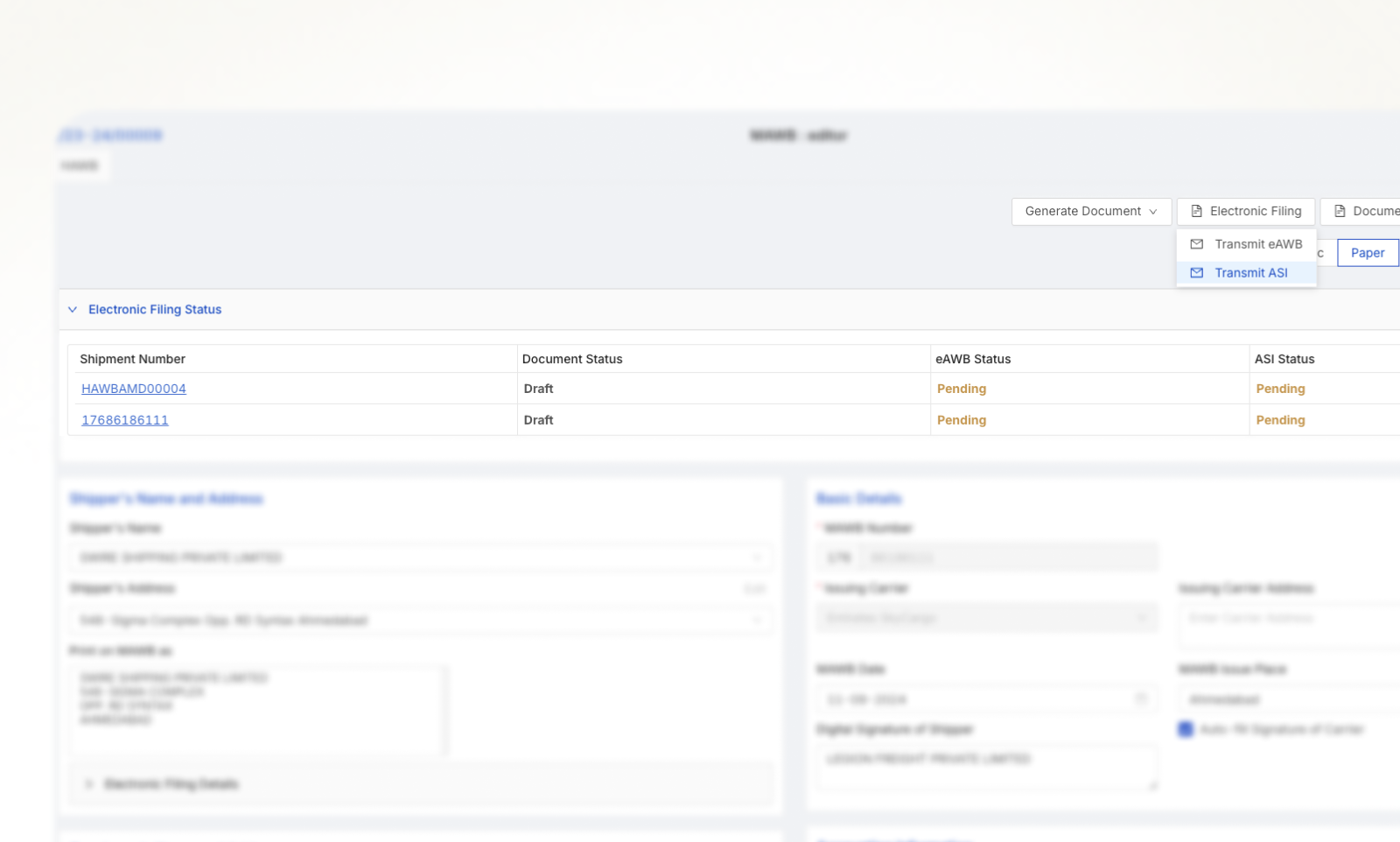
Task: Click the file icon on the Docume… button
Action: [1339, 211]
